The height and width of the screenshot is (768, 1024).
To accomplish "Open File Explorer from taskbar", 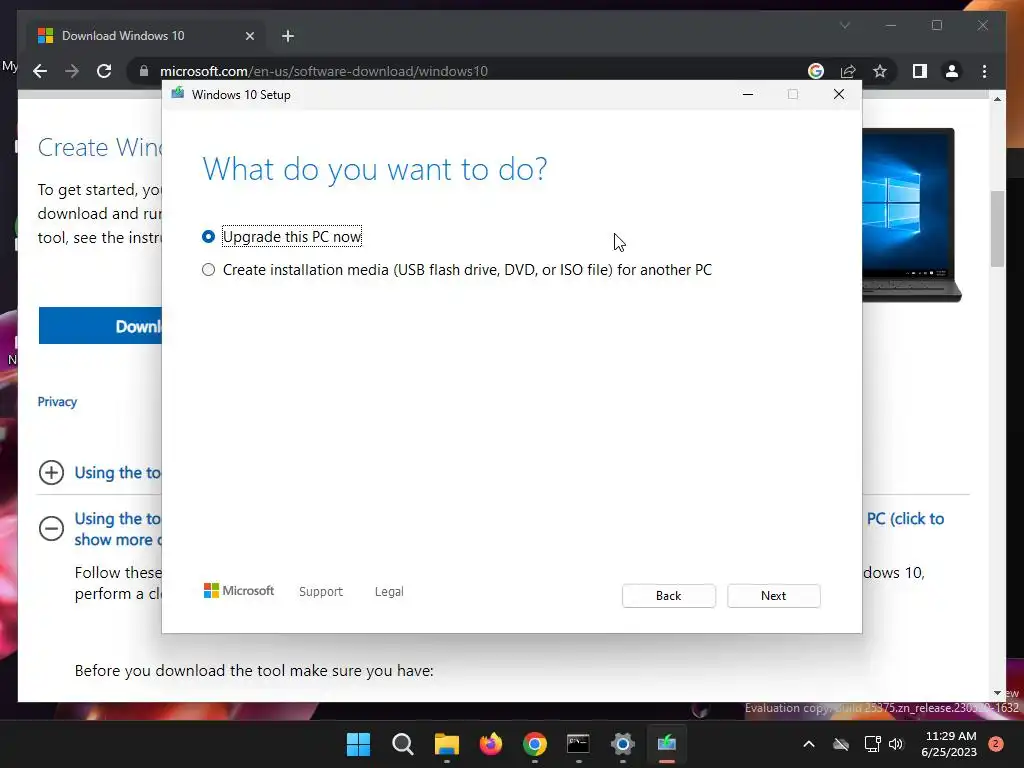I will pos(447,744).
